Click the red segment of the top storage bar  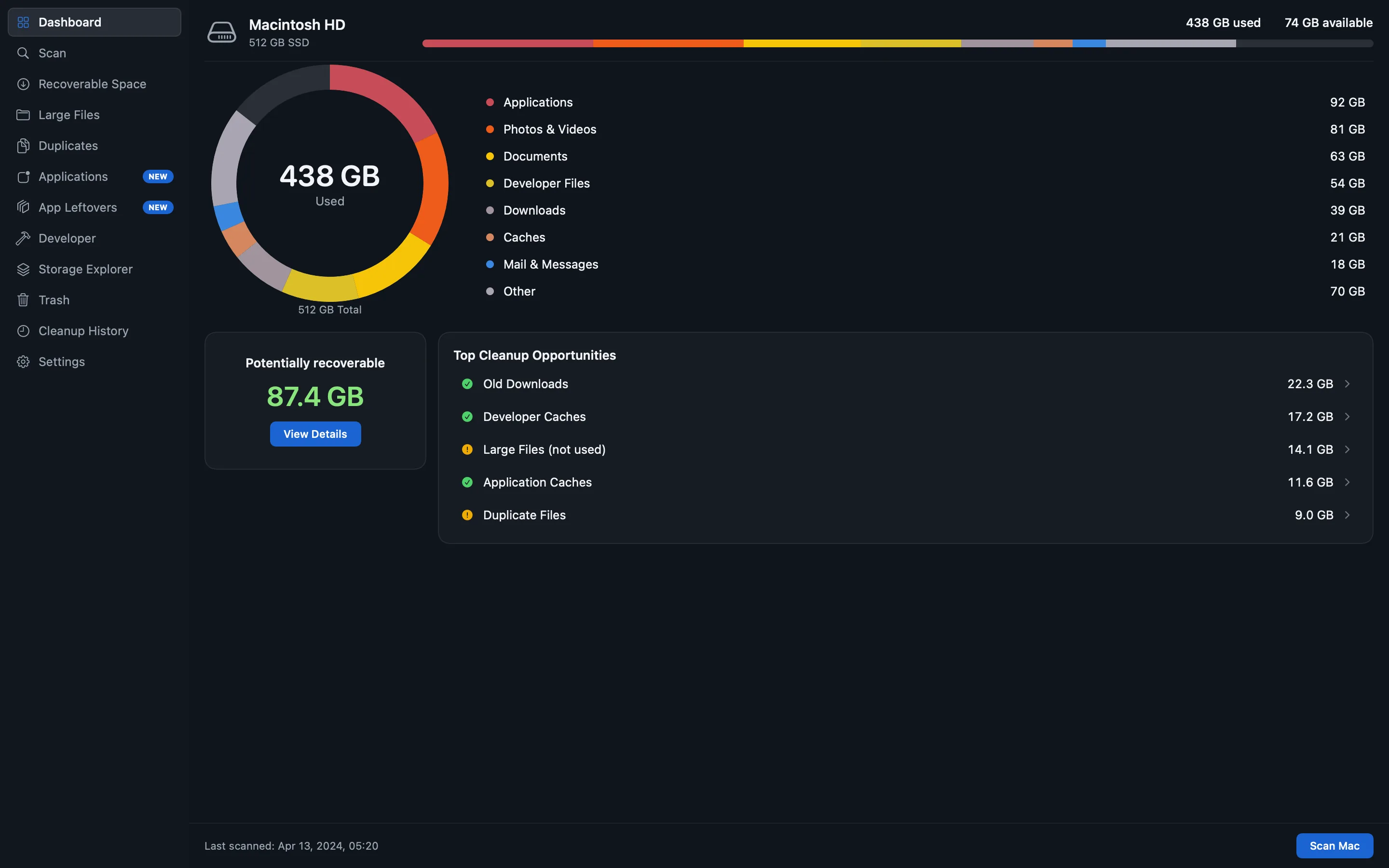507,43
